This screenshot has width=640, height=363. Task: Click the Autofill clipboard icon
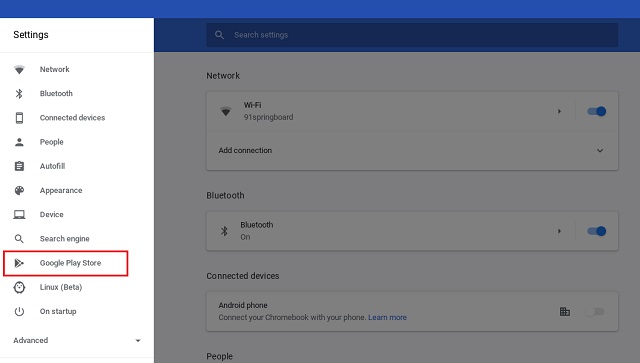pos(19,166)
